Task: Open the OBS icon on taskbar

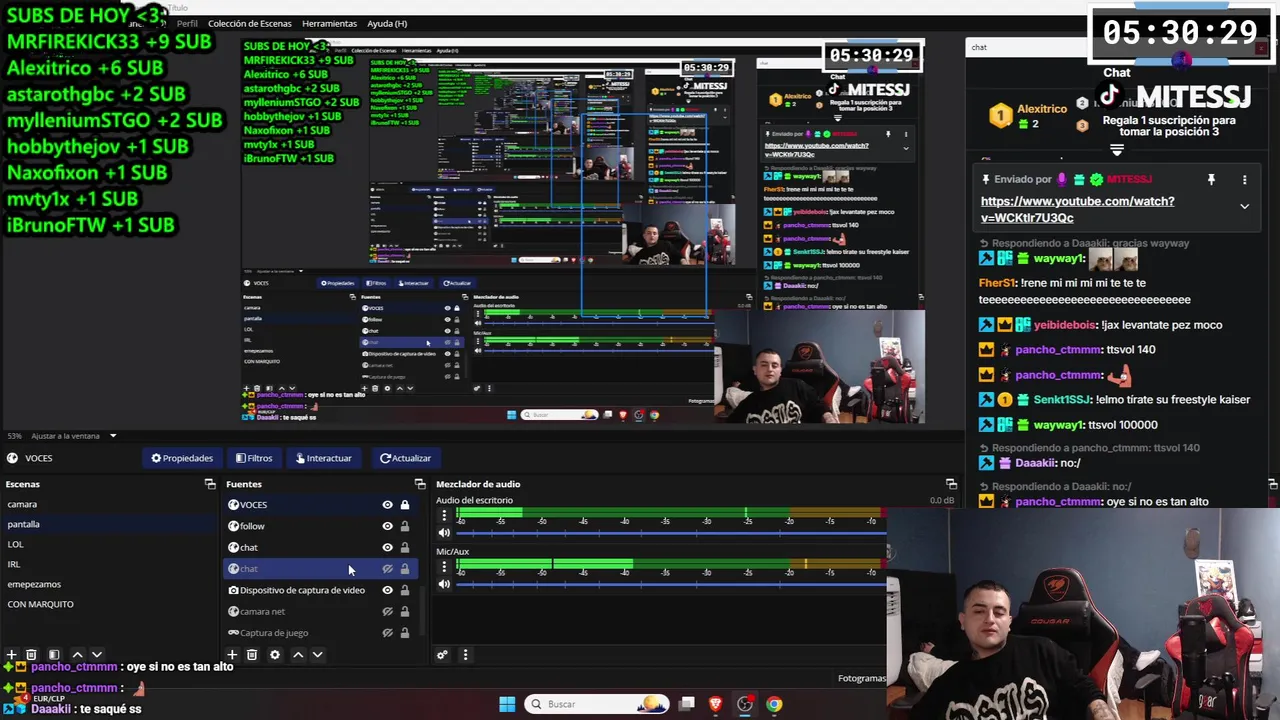Action: click(745, 704)
